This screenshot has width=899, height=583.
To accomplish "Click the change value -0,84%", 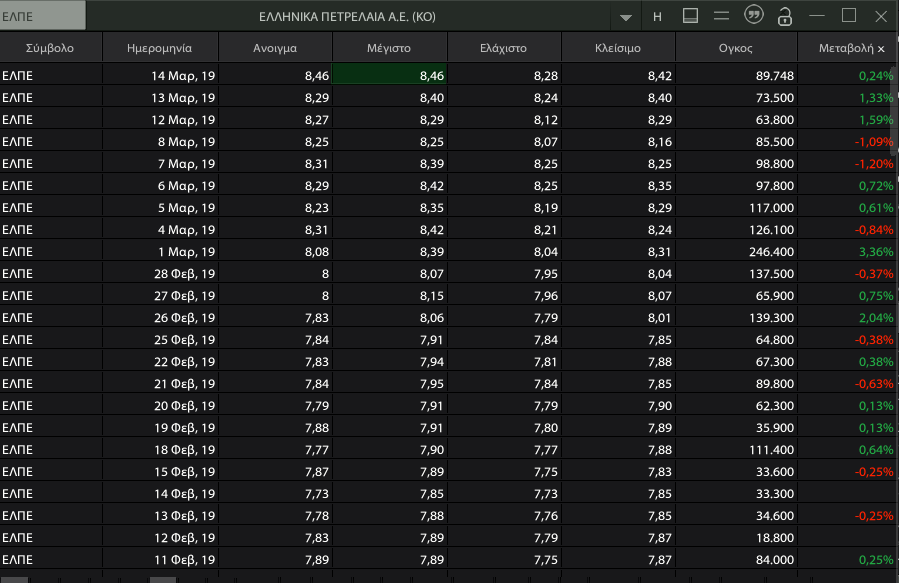I will [874, 230].
